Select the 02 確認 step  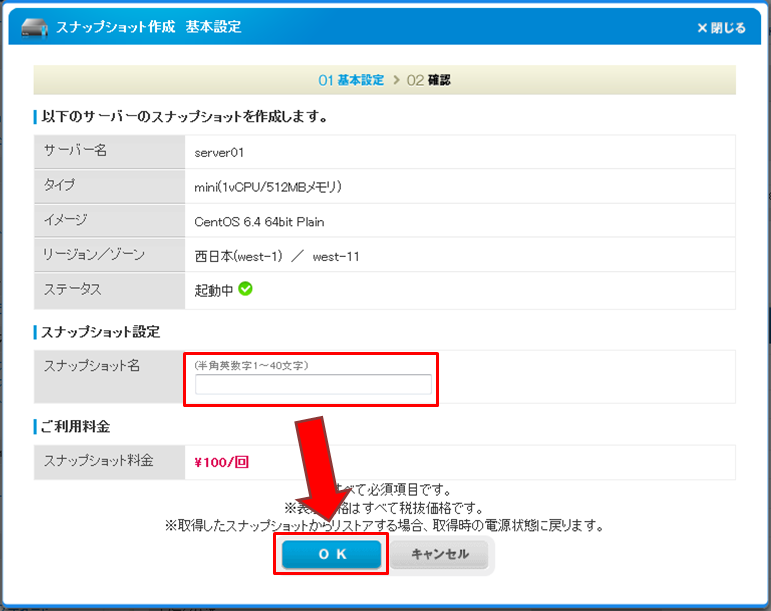429,80
